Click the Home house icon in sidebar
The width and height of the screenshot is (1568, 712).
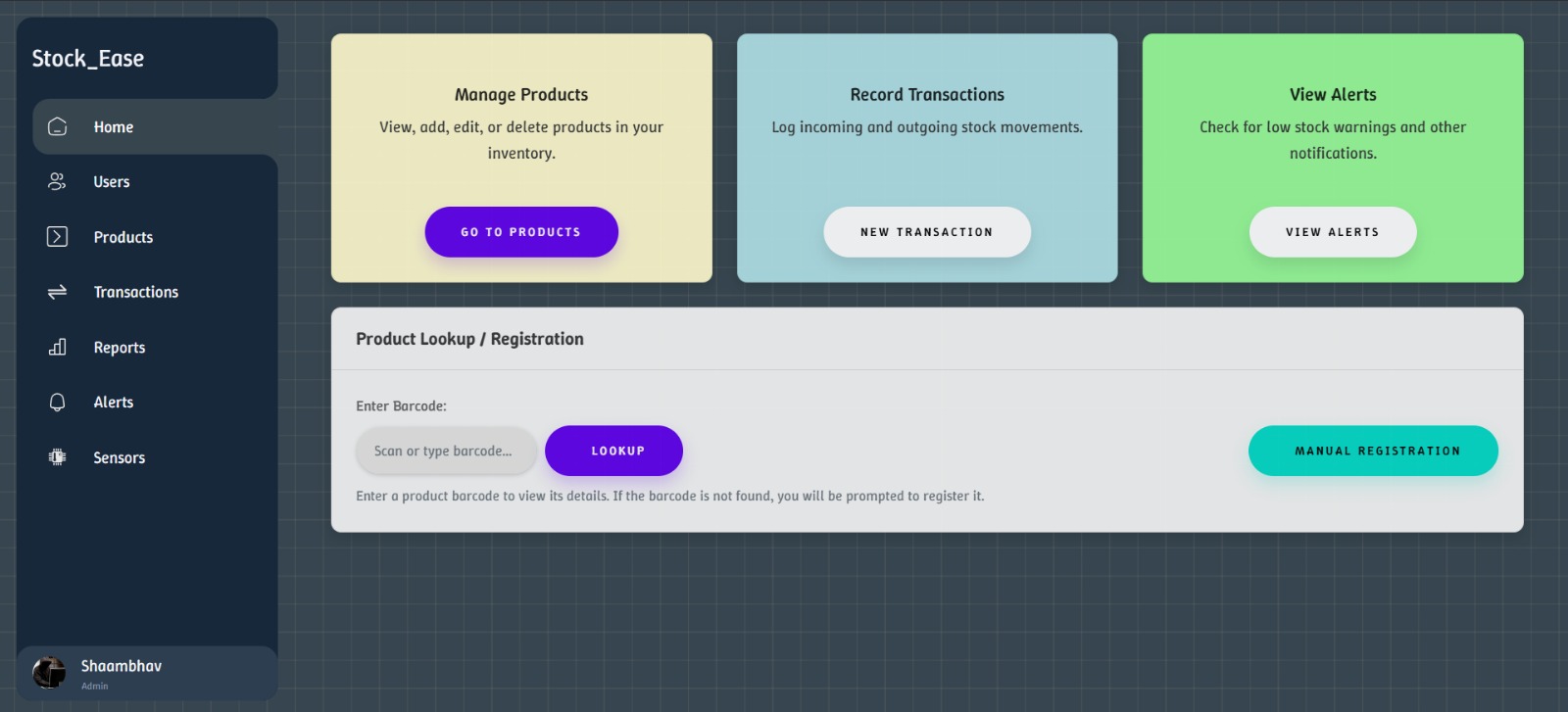[x=58, y=127]
